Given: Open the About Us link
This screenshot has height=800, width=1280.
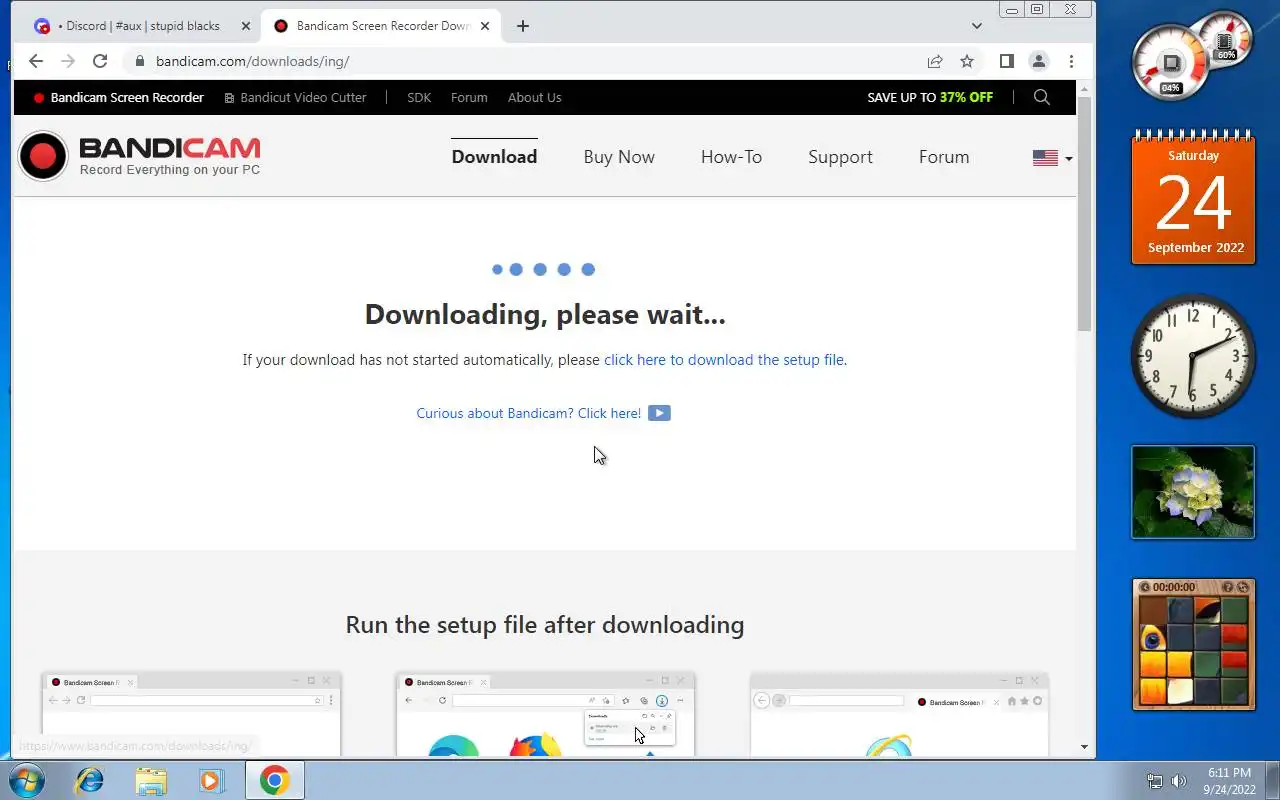Looking at the screenshot, I should [x=534, y=97].
